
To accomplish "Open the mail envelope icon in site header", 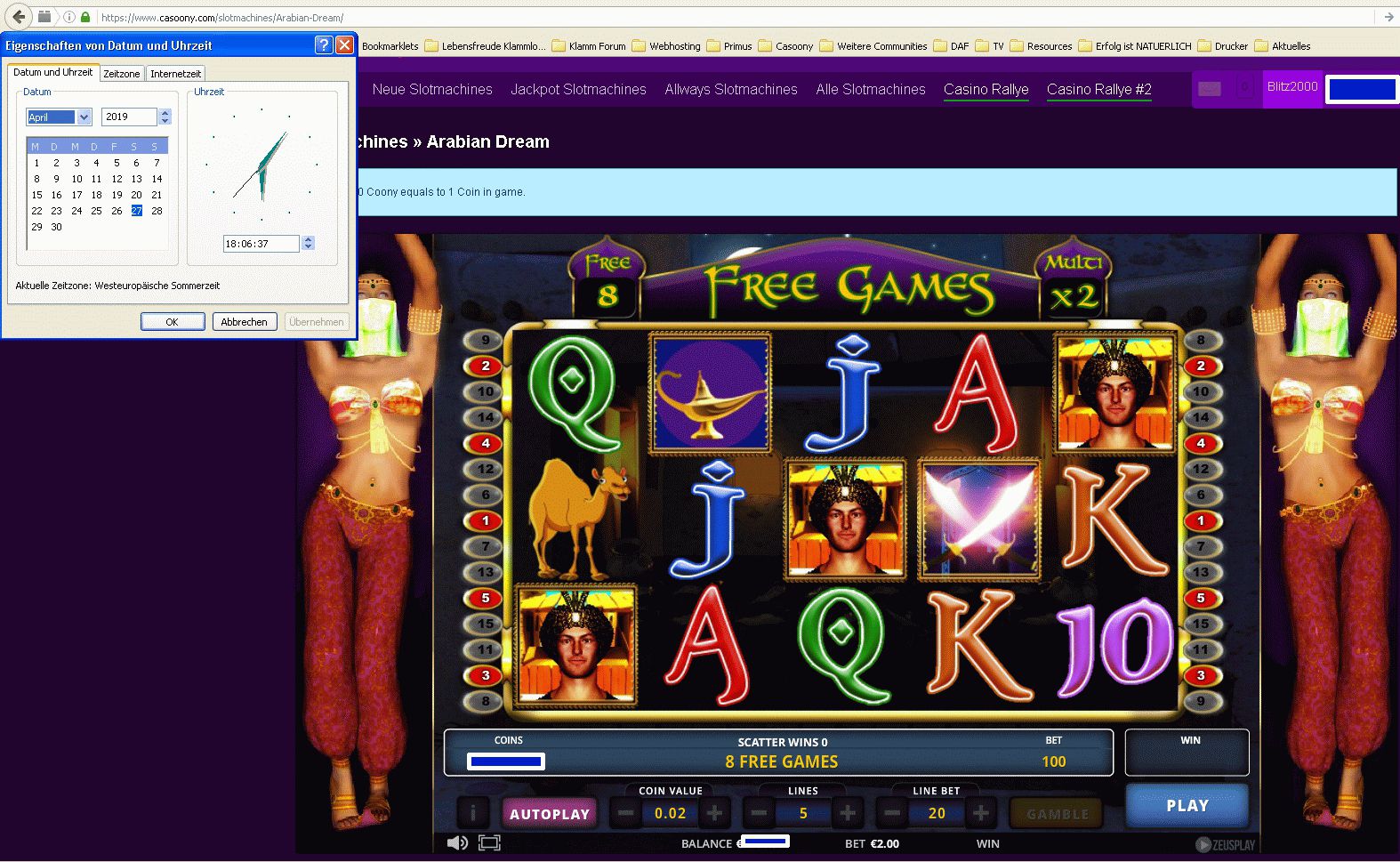I will pyautogui.click(x=1210, y=88).
